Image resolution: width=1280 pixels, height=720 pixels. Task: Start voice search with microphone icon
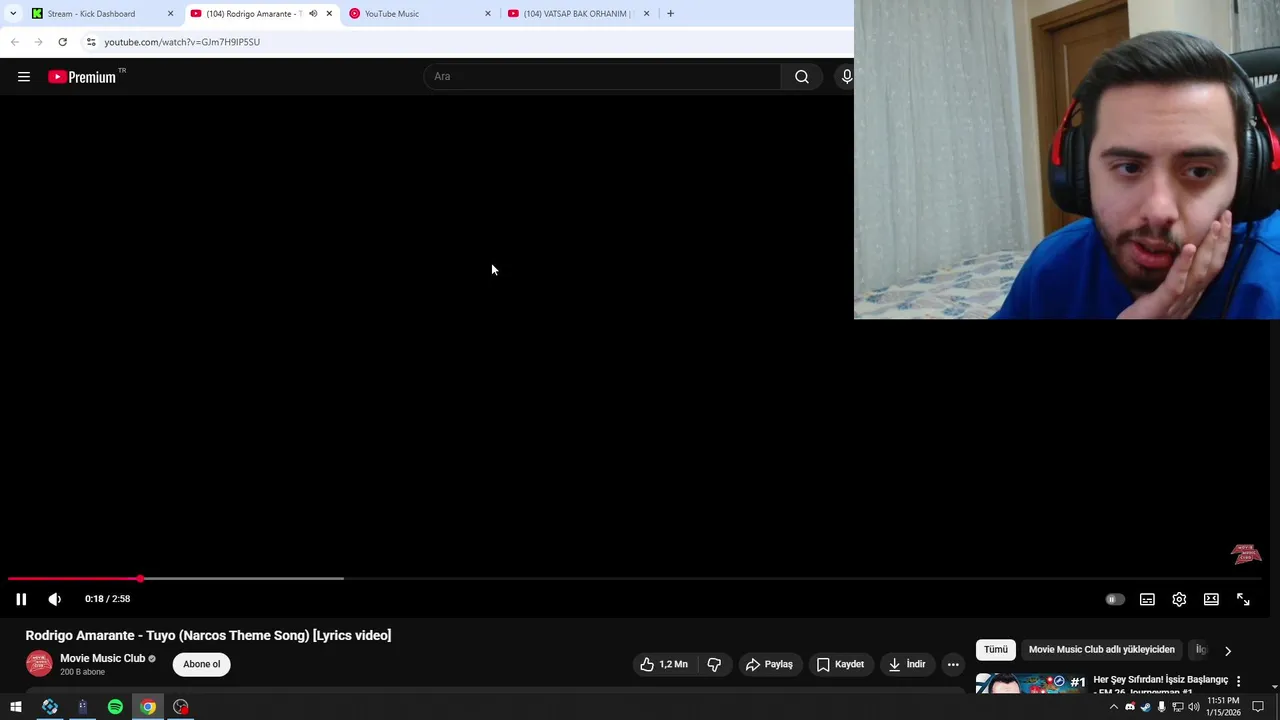coord(847,77)
